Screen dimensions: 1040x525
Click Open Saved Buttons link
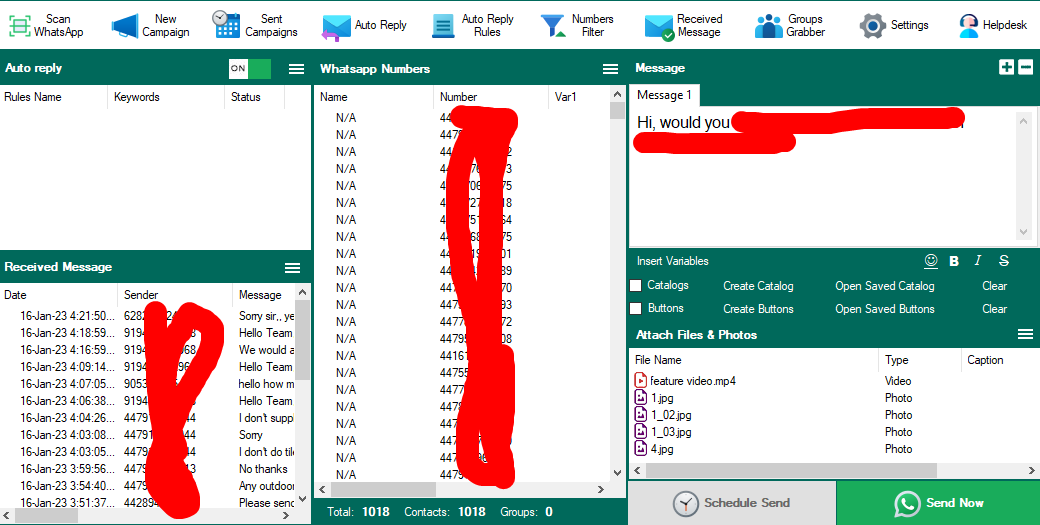tap(885, 309)
